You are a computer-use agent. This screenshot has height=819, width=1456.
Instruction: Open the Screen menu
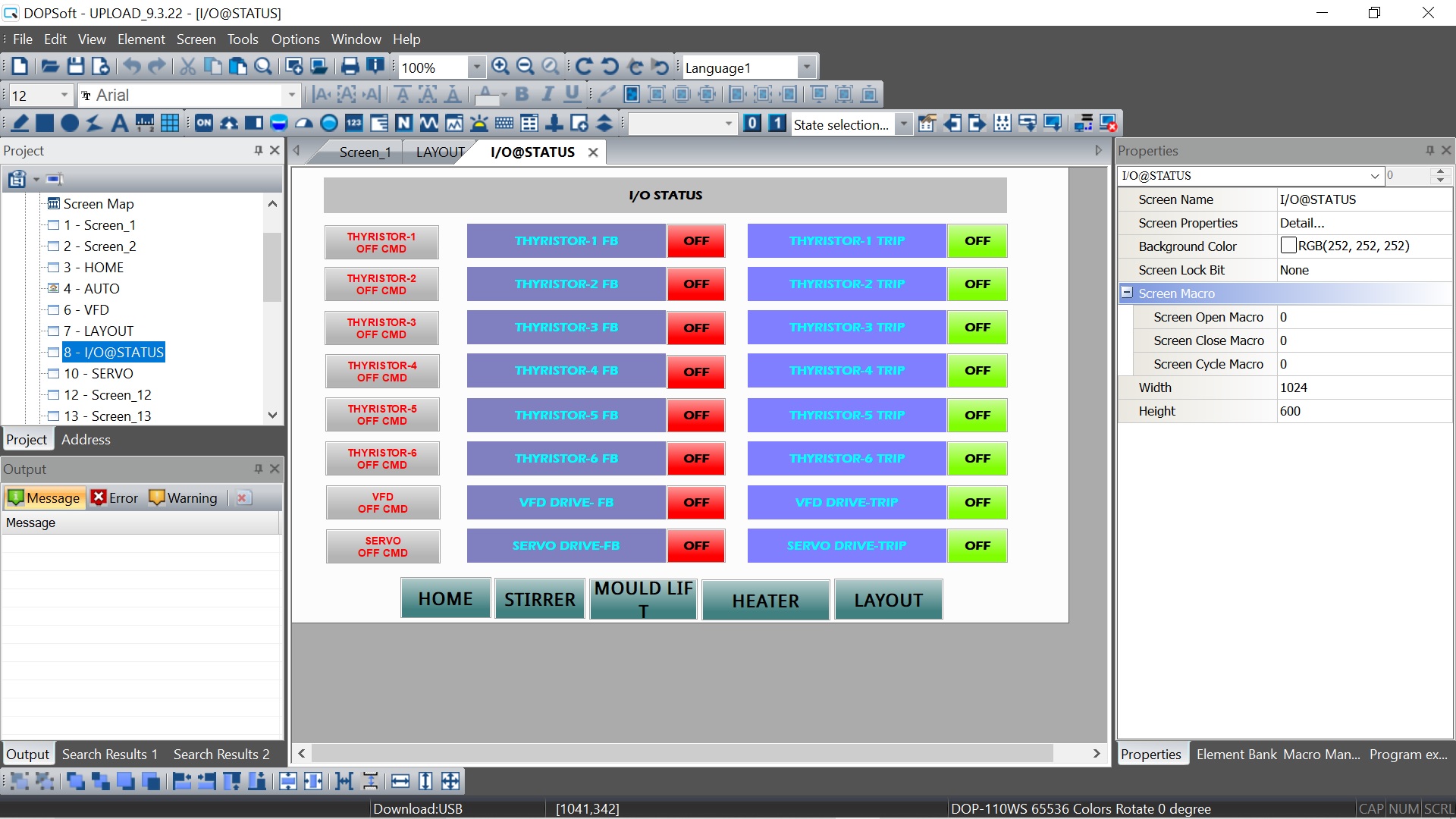click(196, 39)
